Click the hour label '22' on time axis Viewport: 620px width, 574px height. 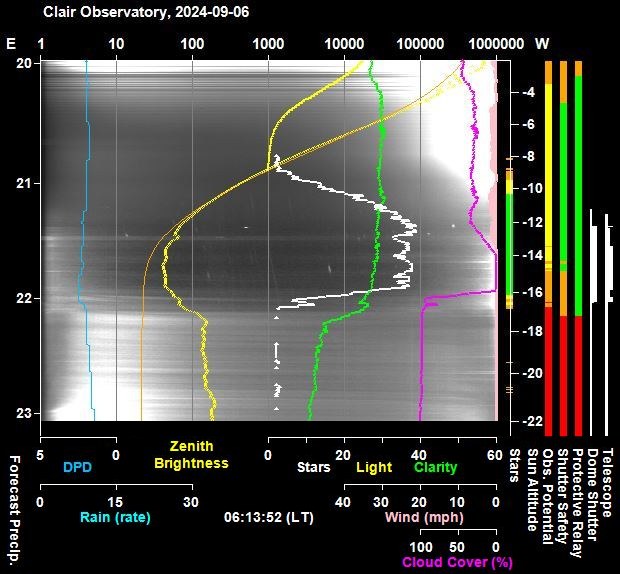tap(25, 298)
